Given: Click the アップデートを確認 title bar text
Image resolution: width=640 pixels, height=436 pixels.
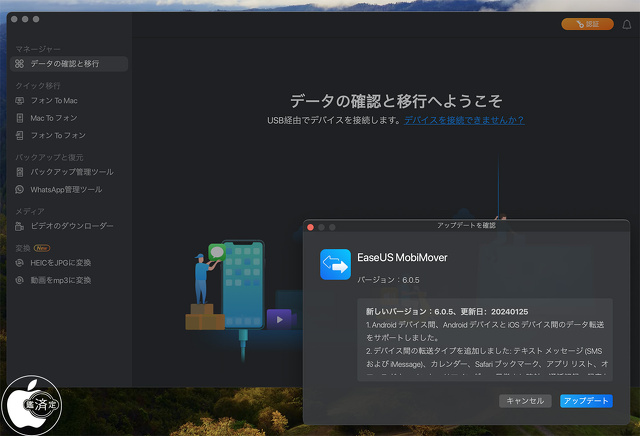Looking at the screenshot, I should [x=466, y=225].
